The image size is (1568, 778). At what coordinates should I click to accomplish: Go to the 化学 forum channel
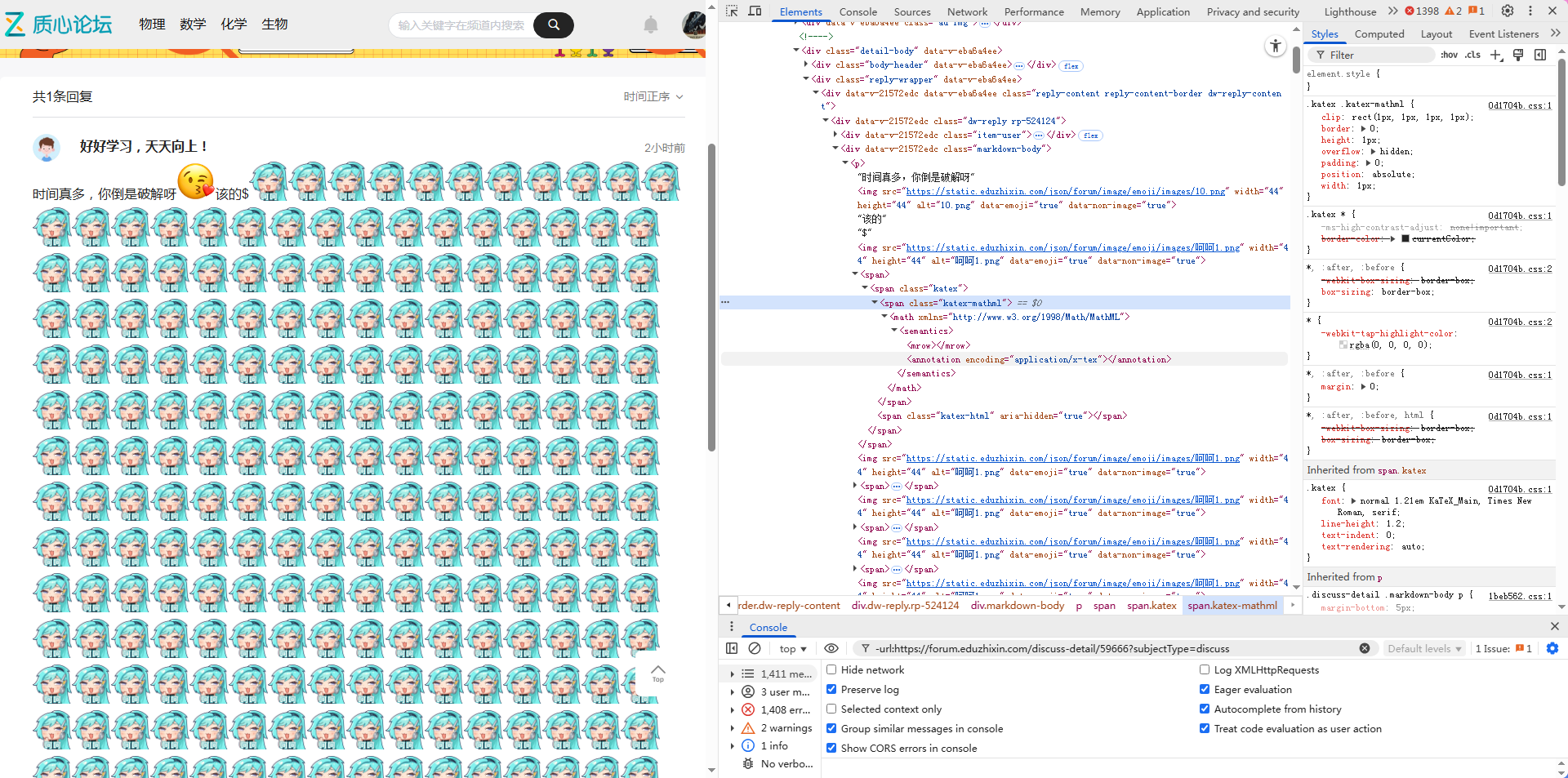[x=234, y=24]
